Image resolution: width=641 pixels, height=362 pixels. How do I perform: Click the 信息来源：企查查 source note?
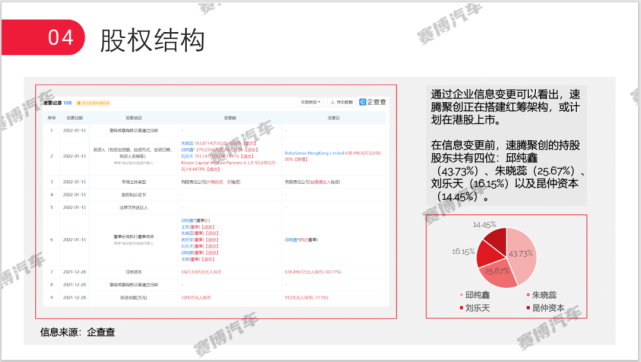pos(77,332)
